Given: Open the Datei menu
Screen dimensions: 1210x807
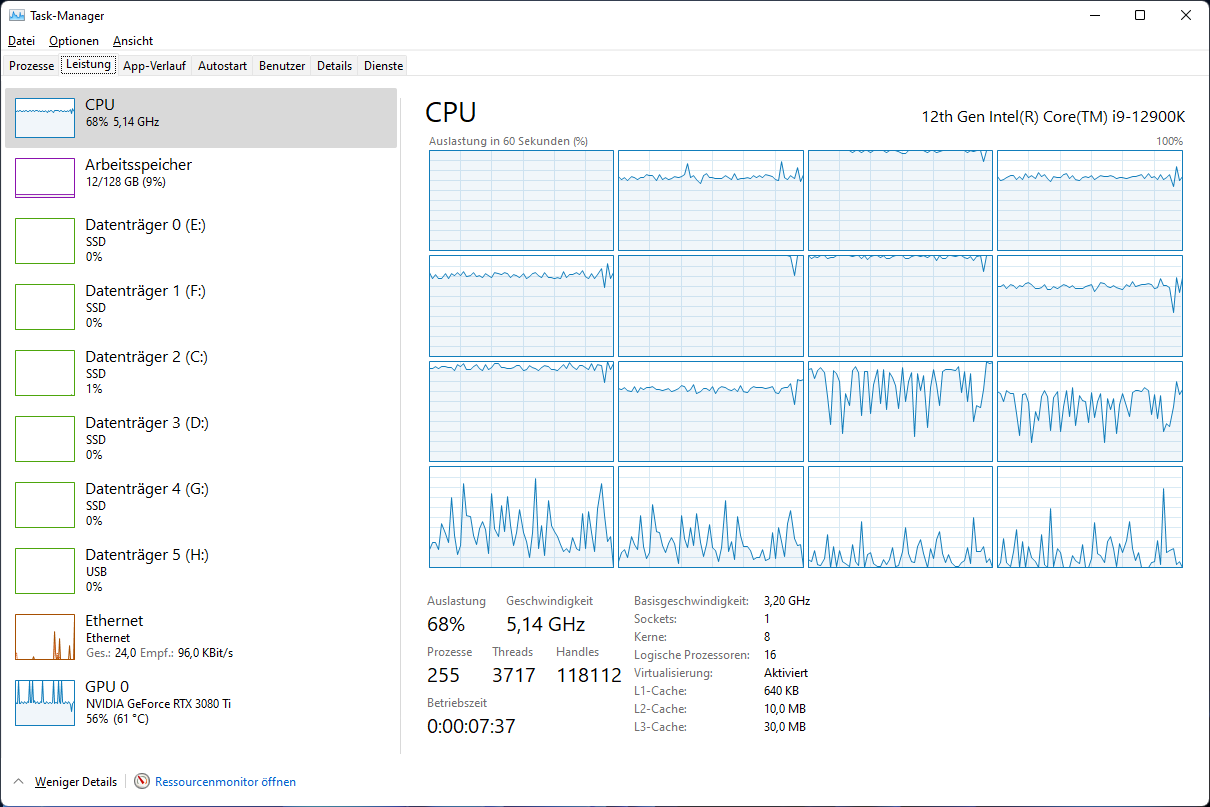Looking at the screenshot, I should [21, 41].
